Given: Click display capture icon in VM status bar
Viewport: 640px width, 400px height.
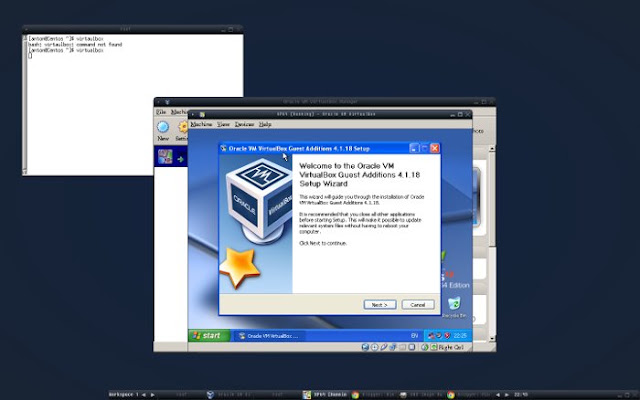Looking at the screenshot, I should [412, 347].
